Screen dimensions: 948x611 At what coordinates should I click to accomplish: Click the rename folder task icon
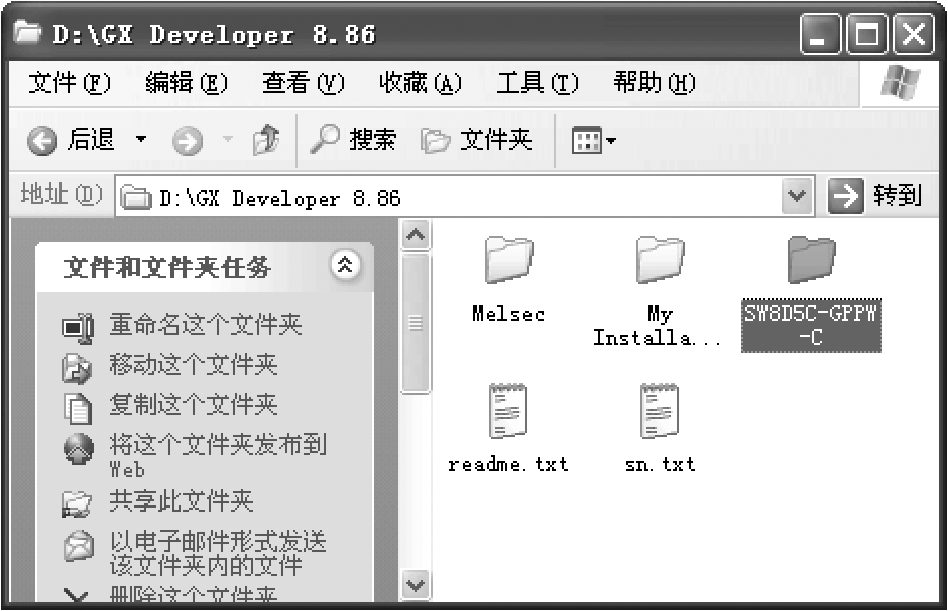tap(78, 328)
